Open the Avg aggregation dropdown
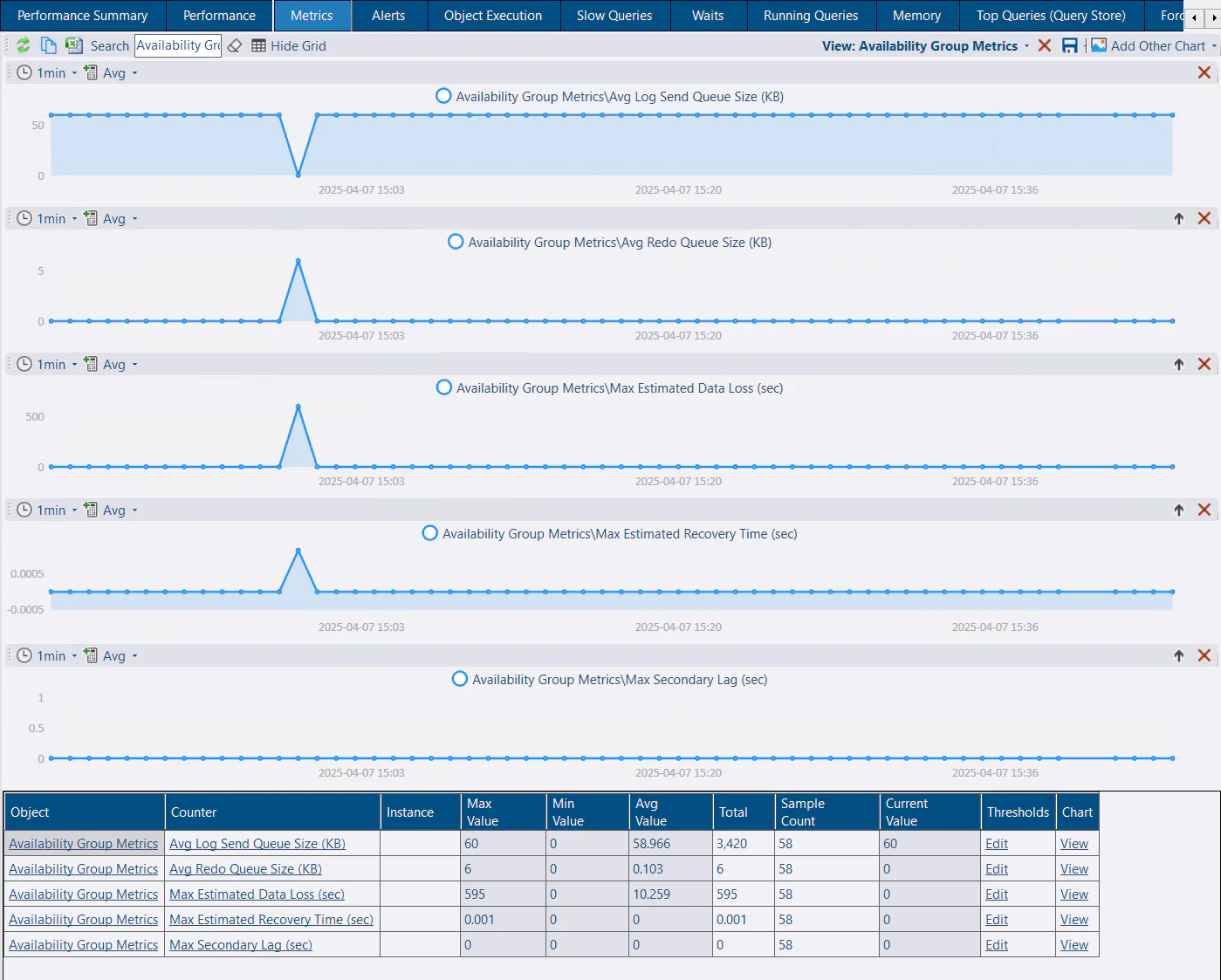This screenshot has height=980, width=1221. coord(134,72)
